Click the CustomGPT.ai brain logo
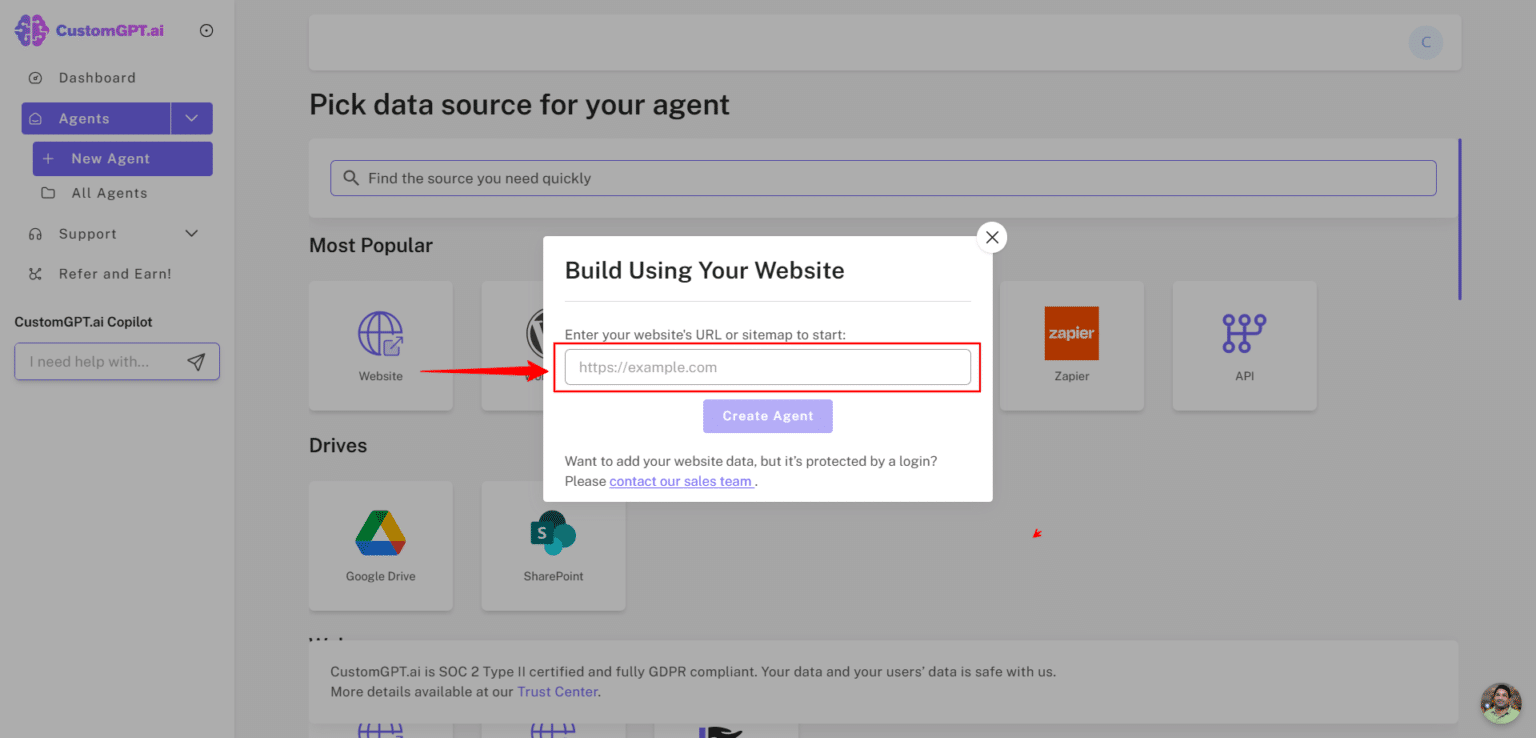 click(32, 31)
